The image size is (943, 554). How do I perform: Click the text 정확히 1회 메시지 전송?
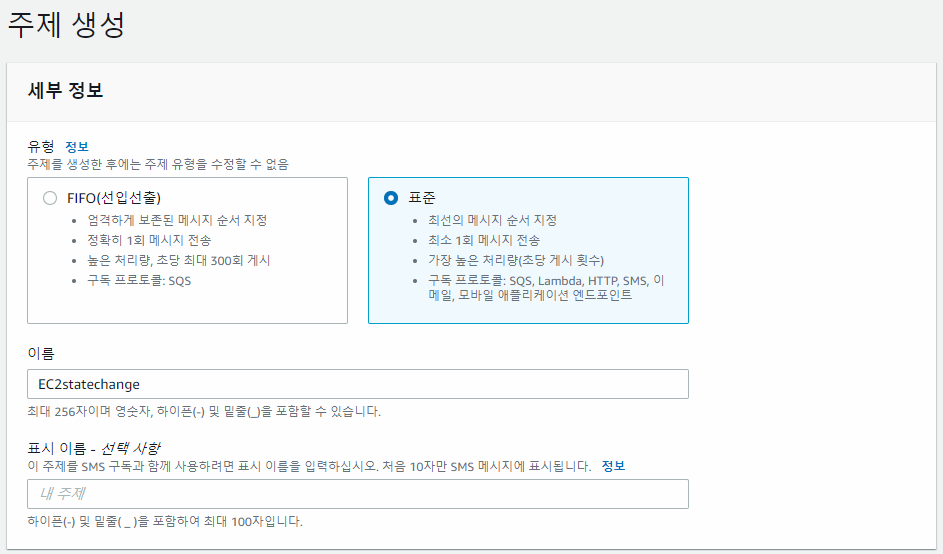[x=149, y=241]
